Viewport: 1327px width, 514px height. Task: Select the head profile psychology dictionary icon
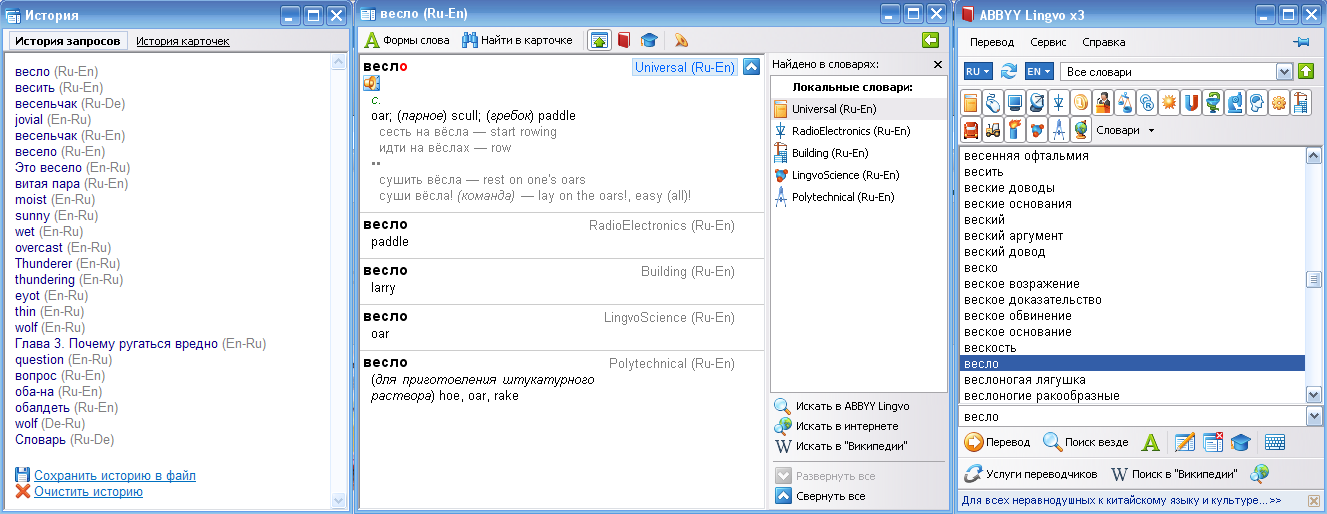(1257, 102)
